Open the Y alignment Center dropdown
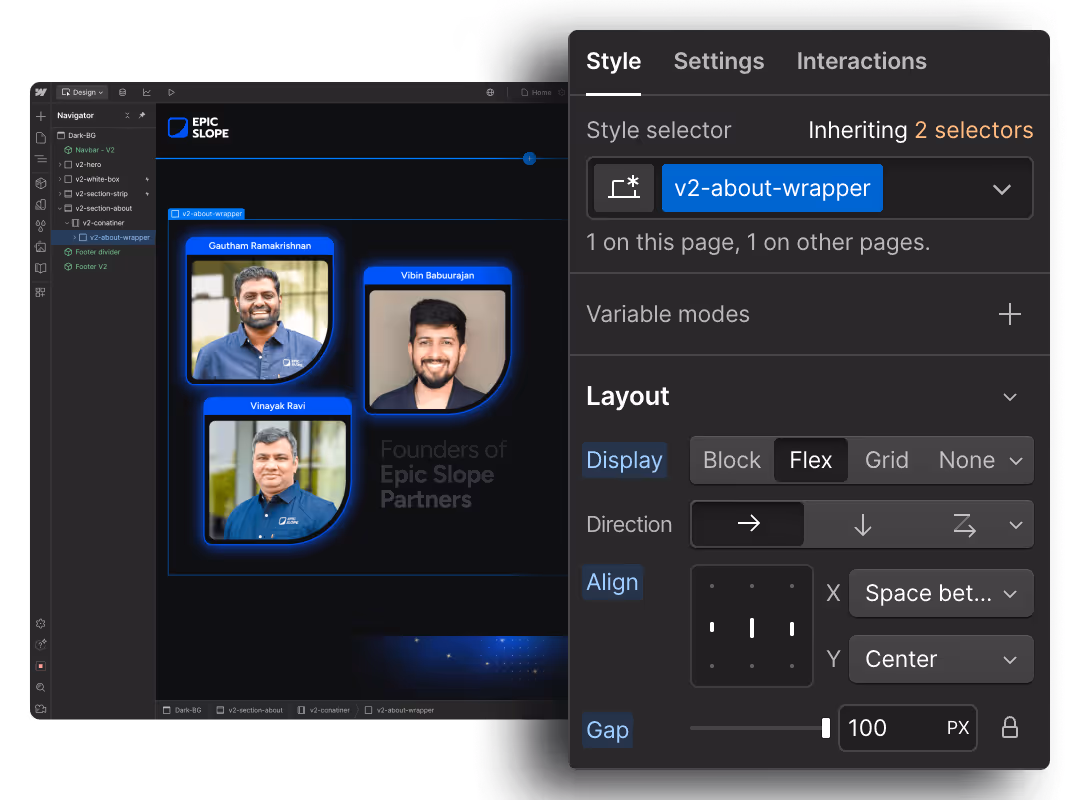The width and height of the screenshot is (1080, 800). point(941,659)
